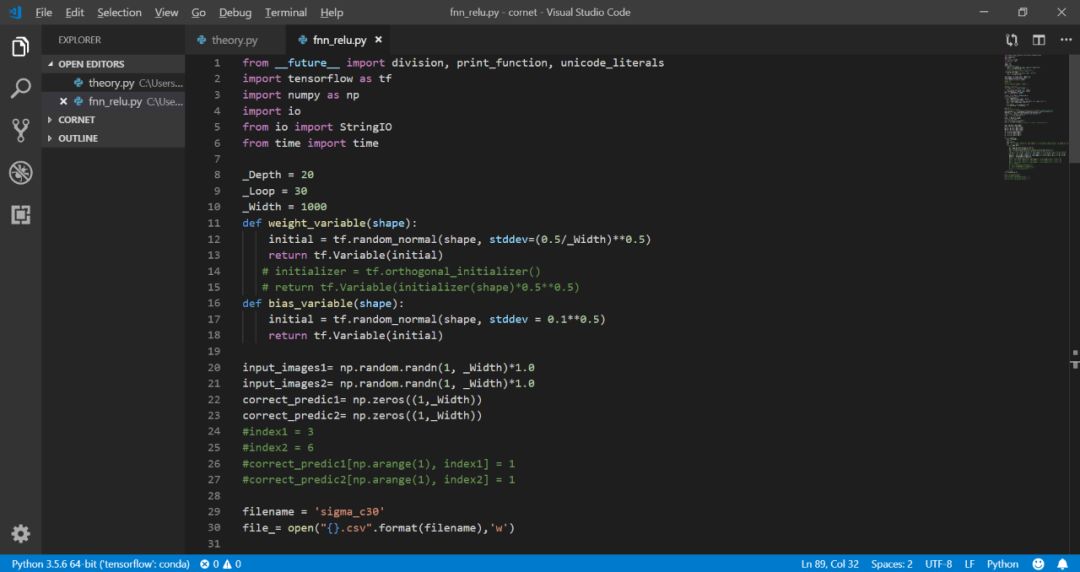Open the Debug view icon
Image resolution: width=1080 pixels, height=572 pixels.
(21, 172)
